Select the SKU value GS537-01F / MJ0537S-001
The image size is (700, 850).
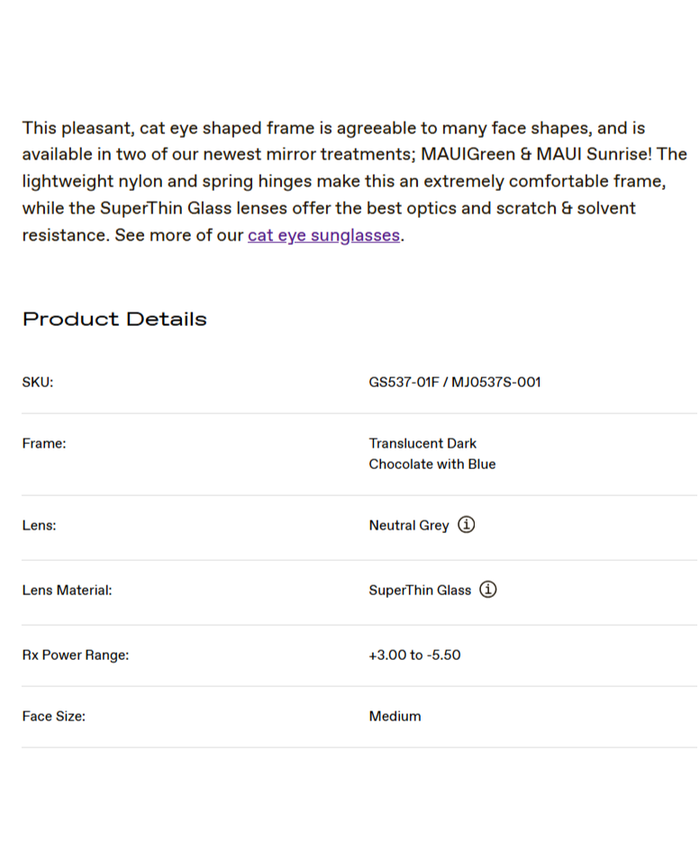[x=454, y=382]
